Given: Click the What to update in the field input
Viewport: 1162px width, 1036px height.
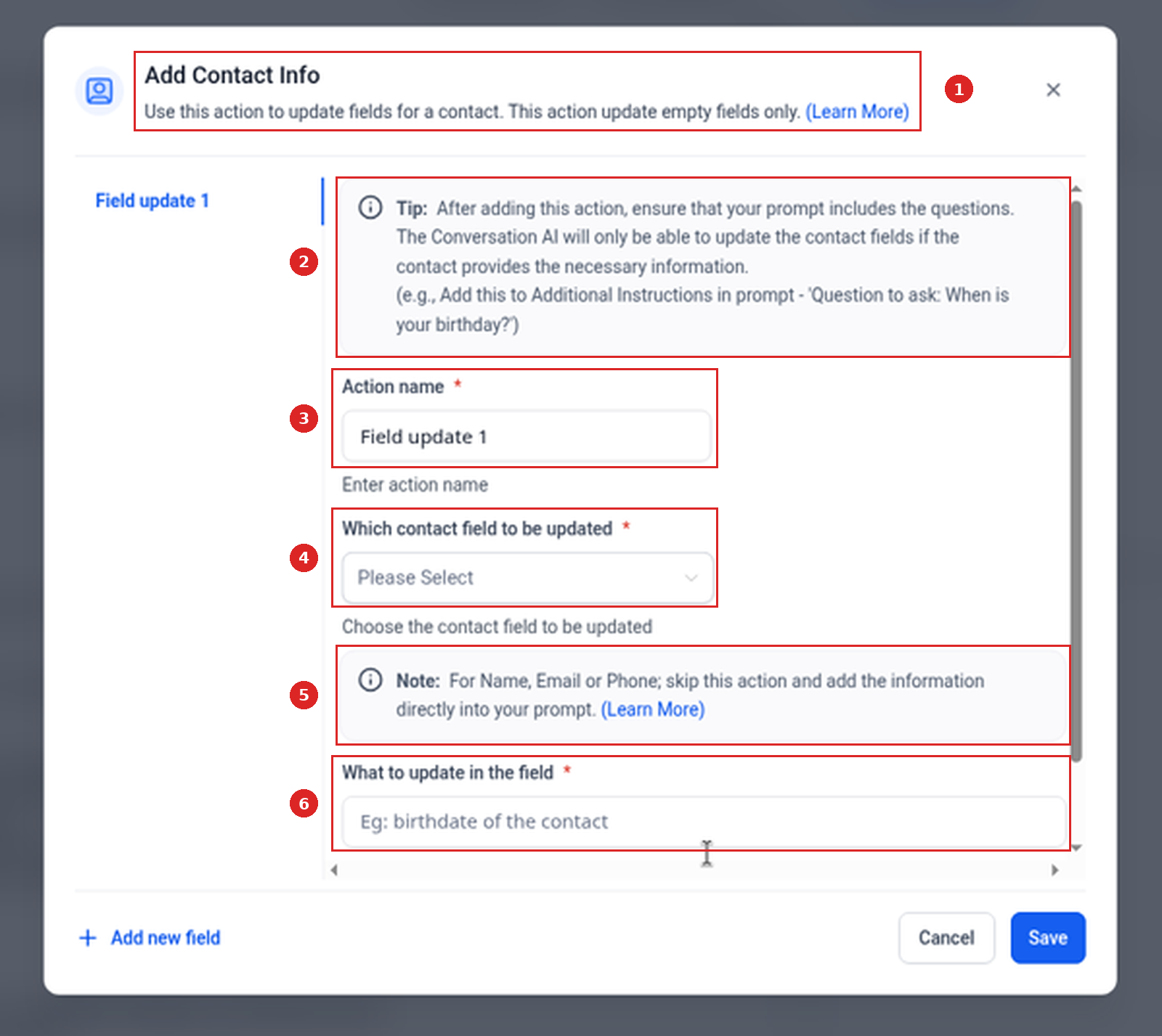Looking at the screenshot, I should click(704, 822).
